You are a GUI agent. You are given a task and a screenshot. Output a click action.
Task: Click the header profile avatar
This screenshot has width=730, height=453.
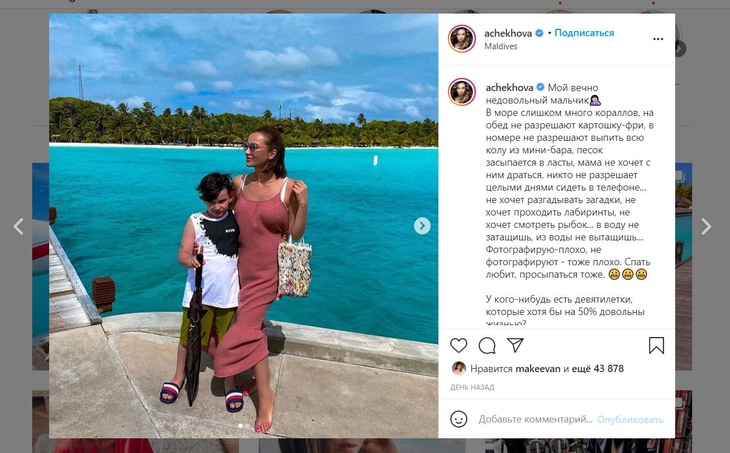pyautogui.click(x=461, y=39)
